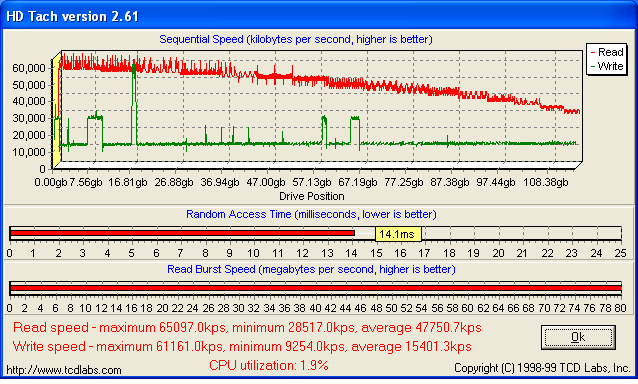Select the Write legend entry
Image resolution: width=638 pixels, height=384 pixels.
607,66
